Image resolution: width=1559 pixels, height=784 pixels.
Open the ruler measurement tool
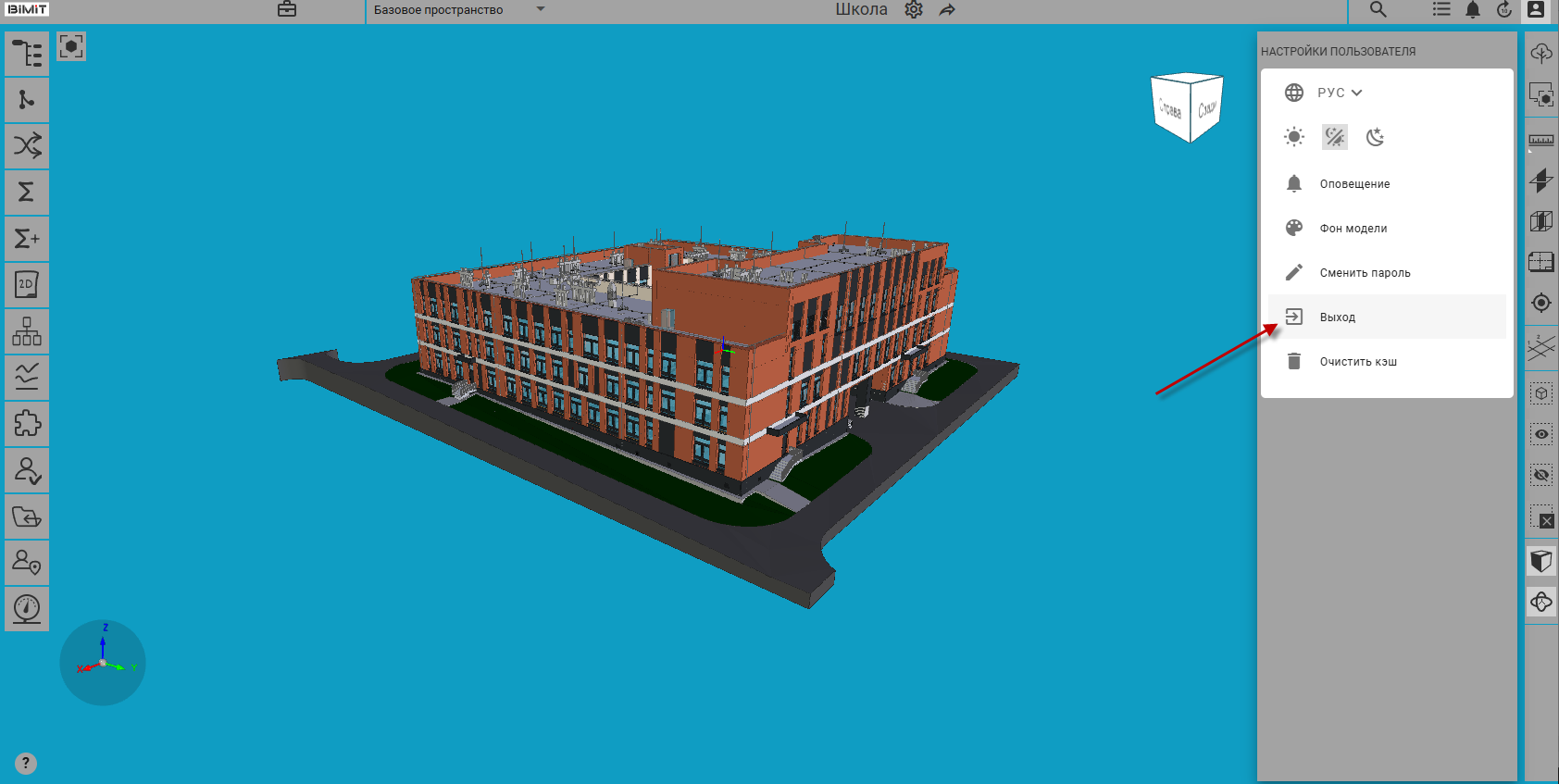pos(1541,140)
